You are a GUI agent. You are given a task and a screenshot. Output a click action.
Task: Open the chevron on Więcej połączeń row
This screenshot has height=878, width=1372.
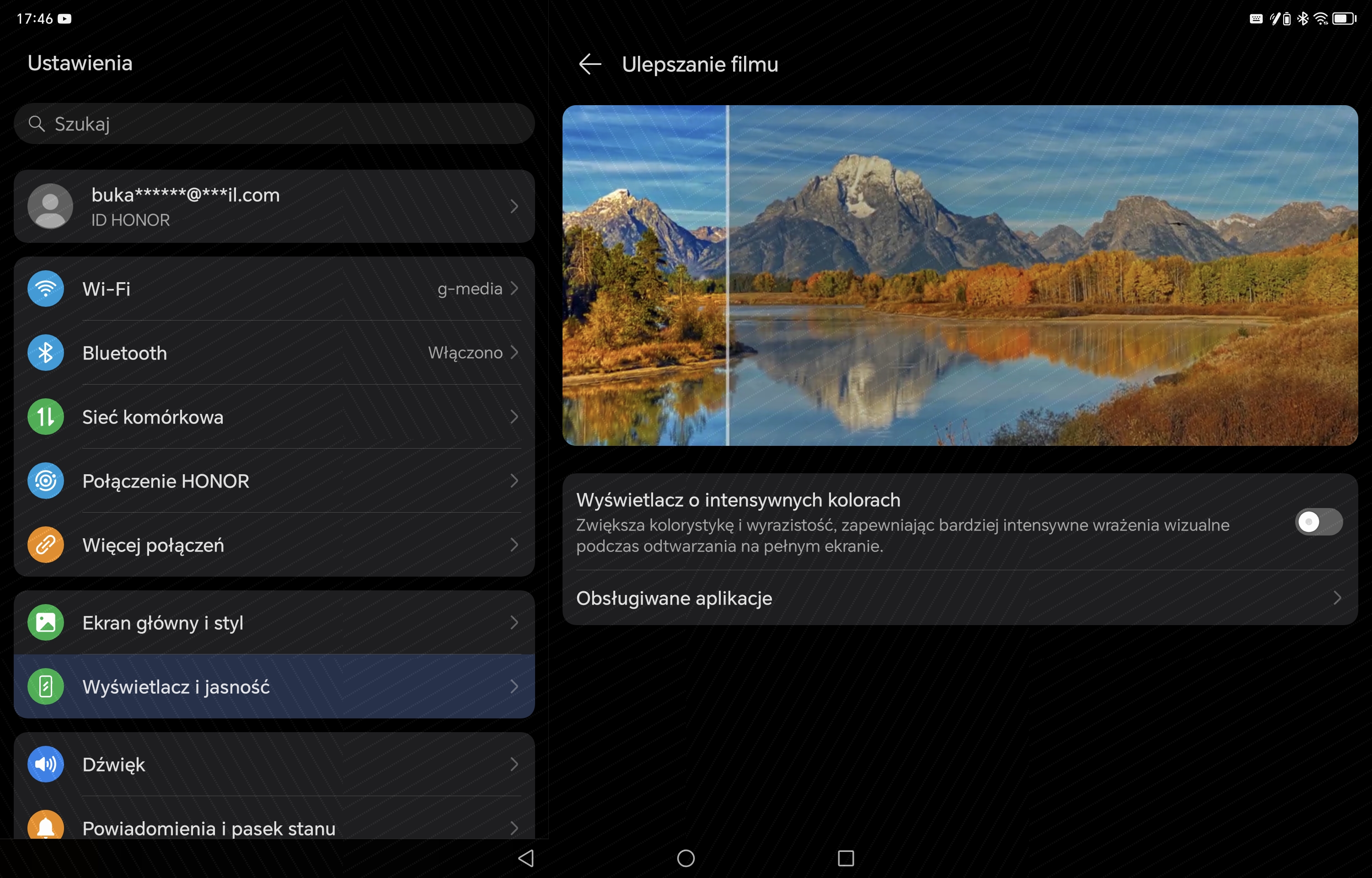pyautogui.click(x=514, y=545)
